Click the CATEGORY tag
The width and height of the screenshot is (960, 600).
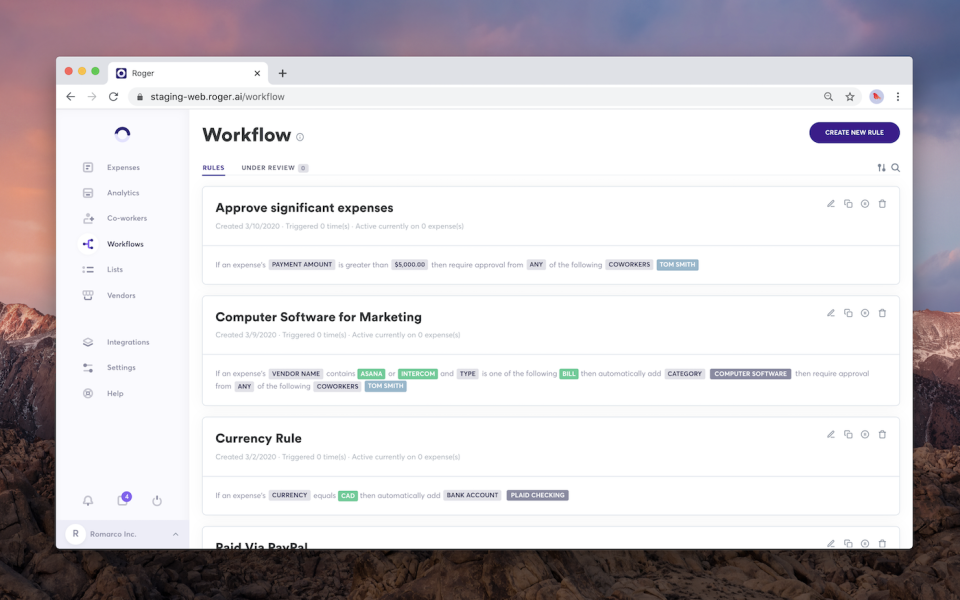[684, 373]
